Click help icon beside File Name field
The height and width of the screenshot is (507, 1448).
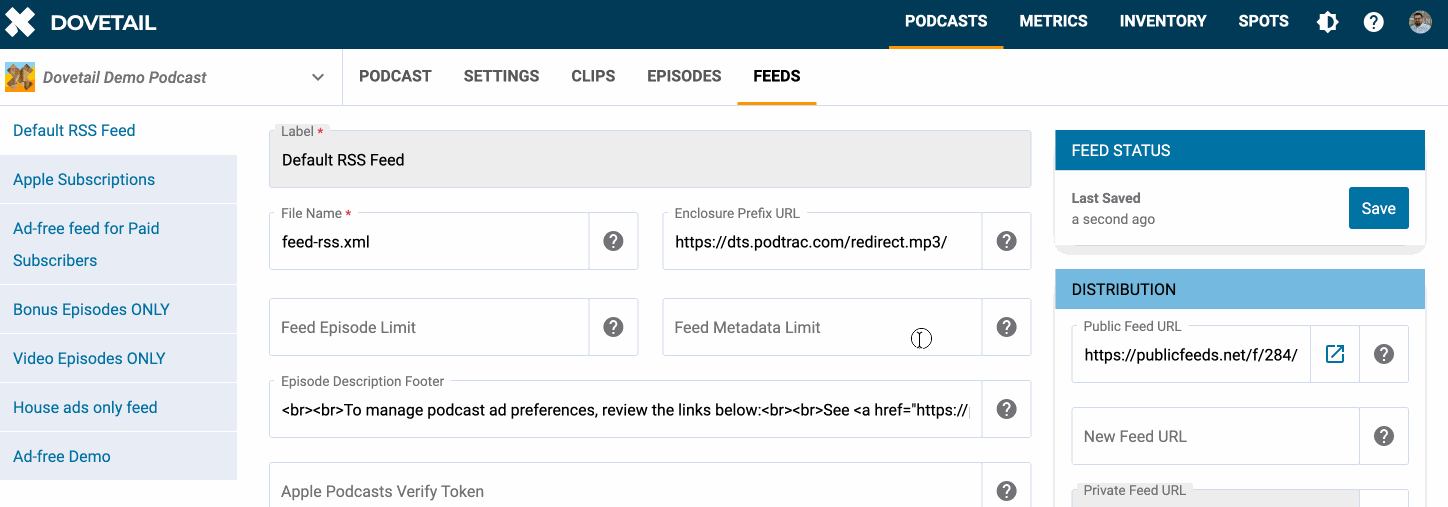613,241
